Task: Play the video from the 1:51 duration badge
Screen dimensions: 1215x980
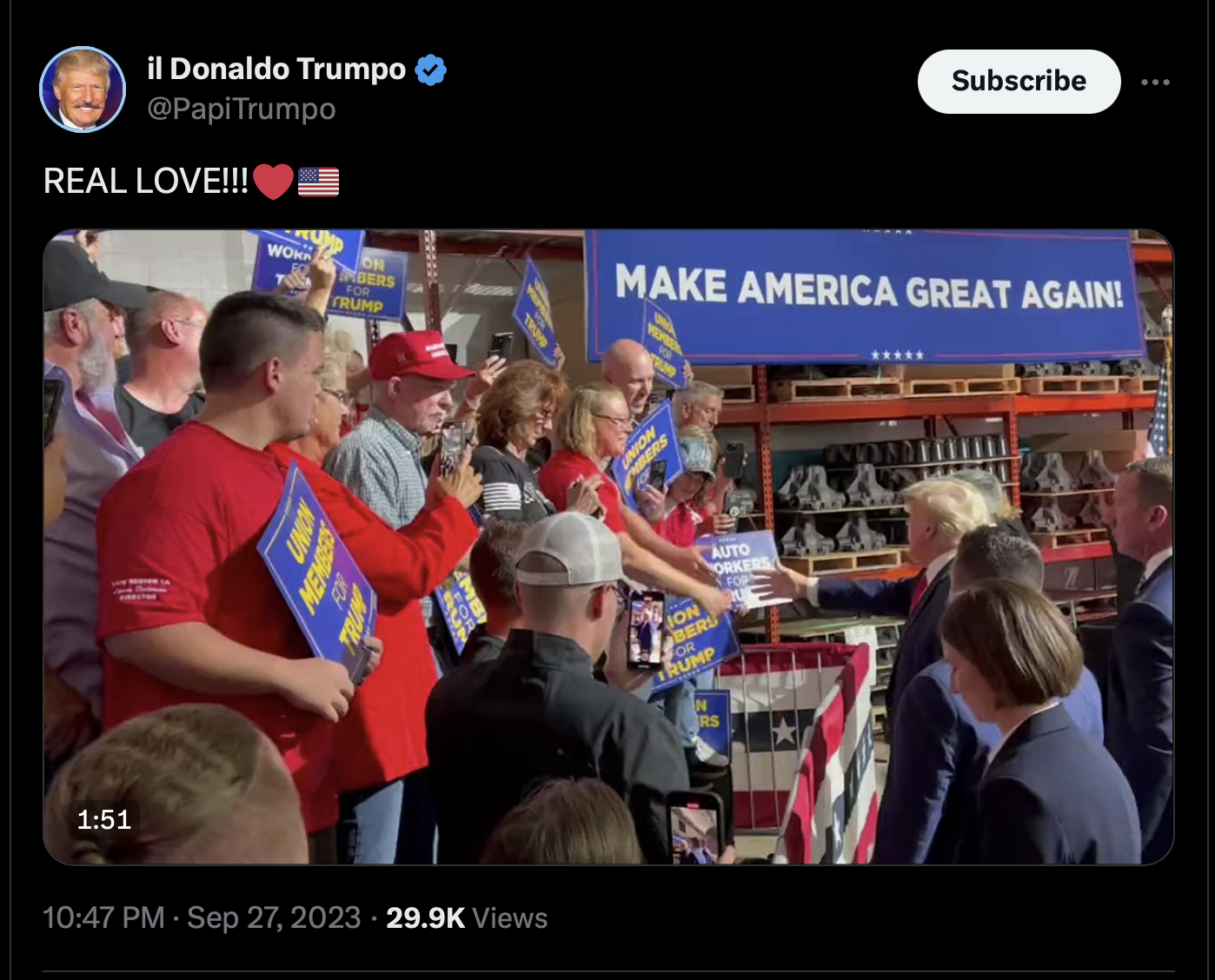Action: [104, 819]
